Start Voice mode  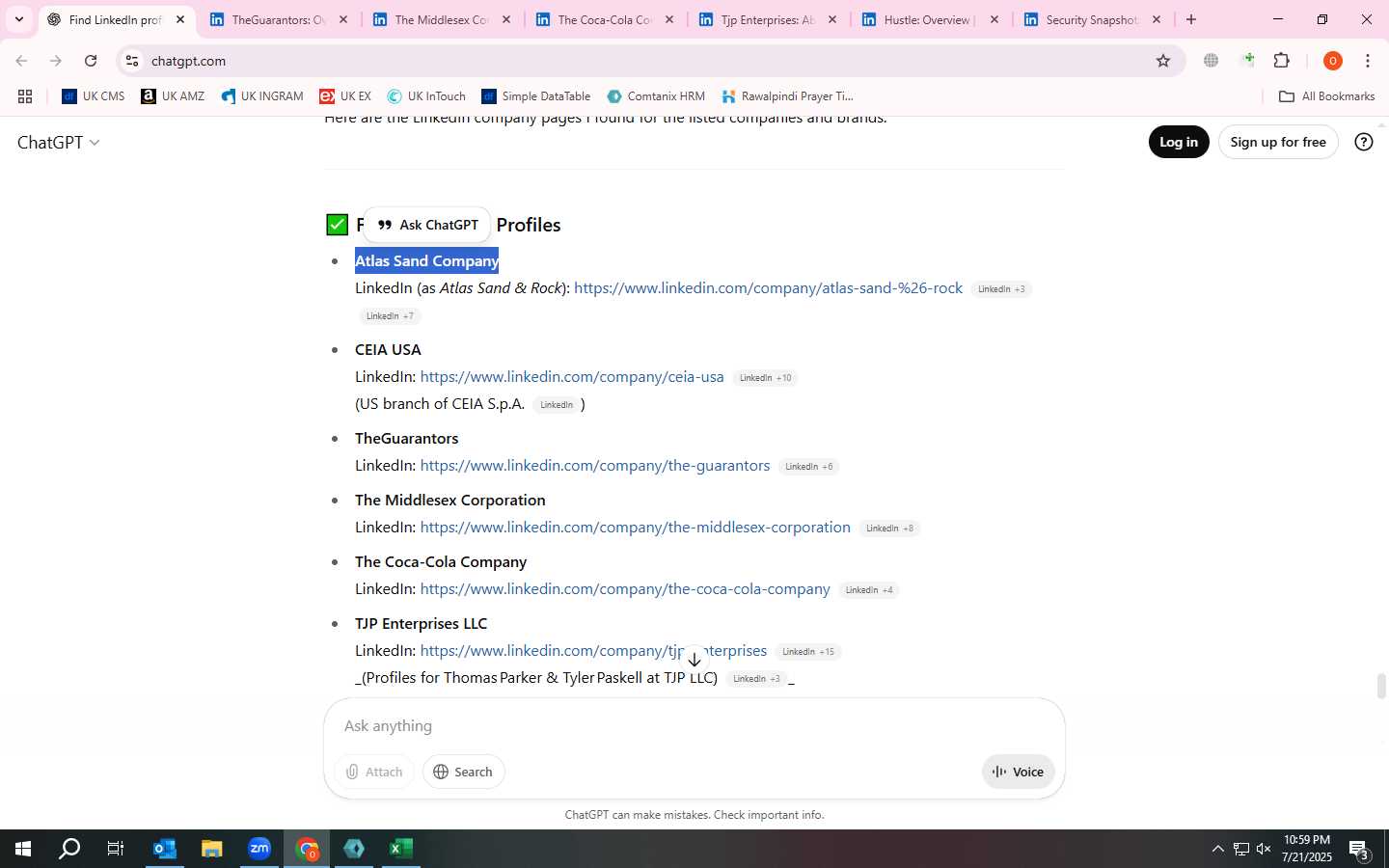1018,772
